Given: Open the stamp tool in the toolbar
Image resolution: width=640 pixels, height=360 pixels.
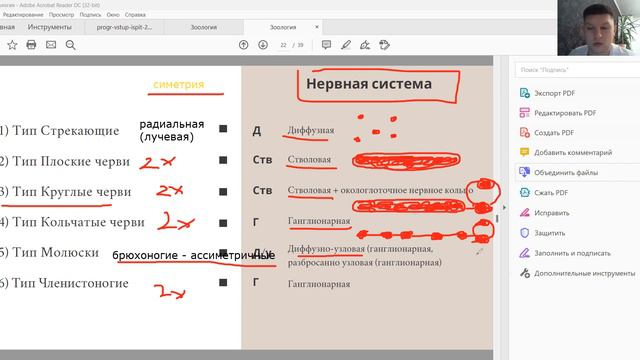Looking at the screenshot, I should coord(384,45).
